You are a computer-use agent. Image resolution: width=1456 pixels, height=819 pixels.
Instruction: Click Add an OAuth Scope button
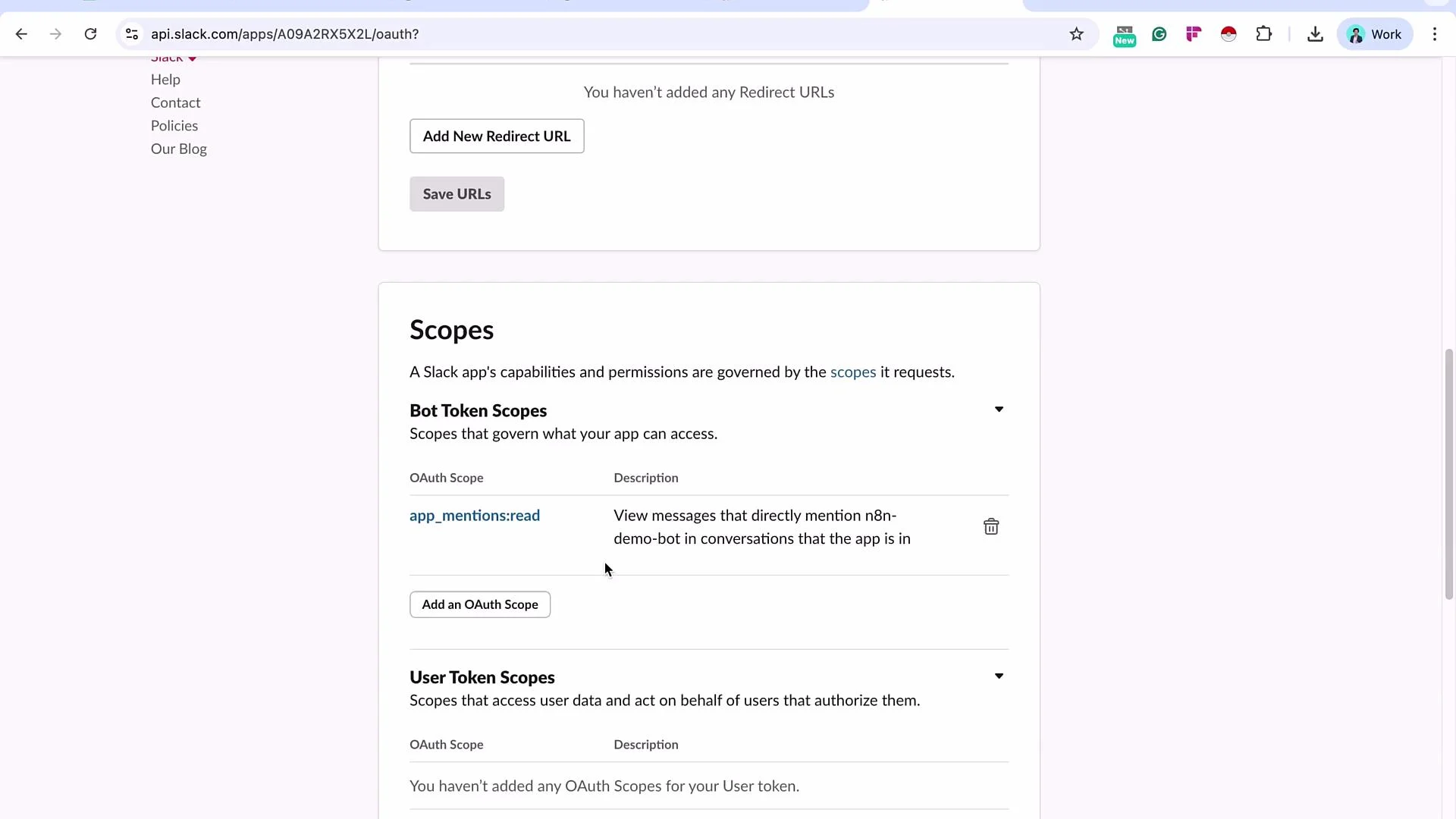[x=480, y=604]
